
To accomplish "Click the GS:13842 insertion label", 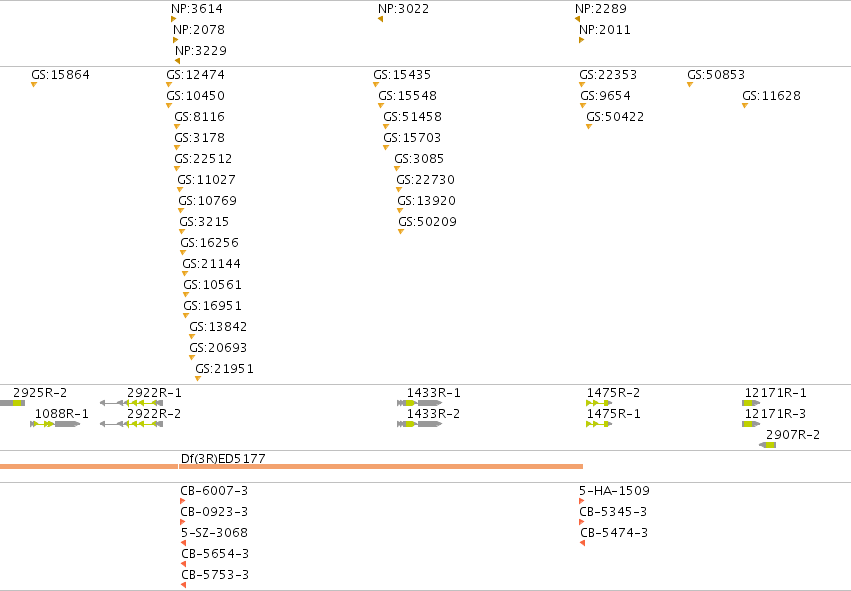I will tap(218, 327).
